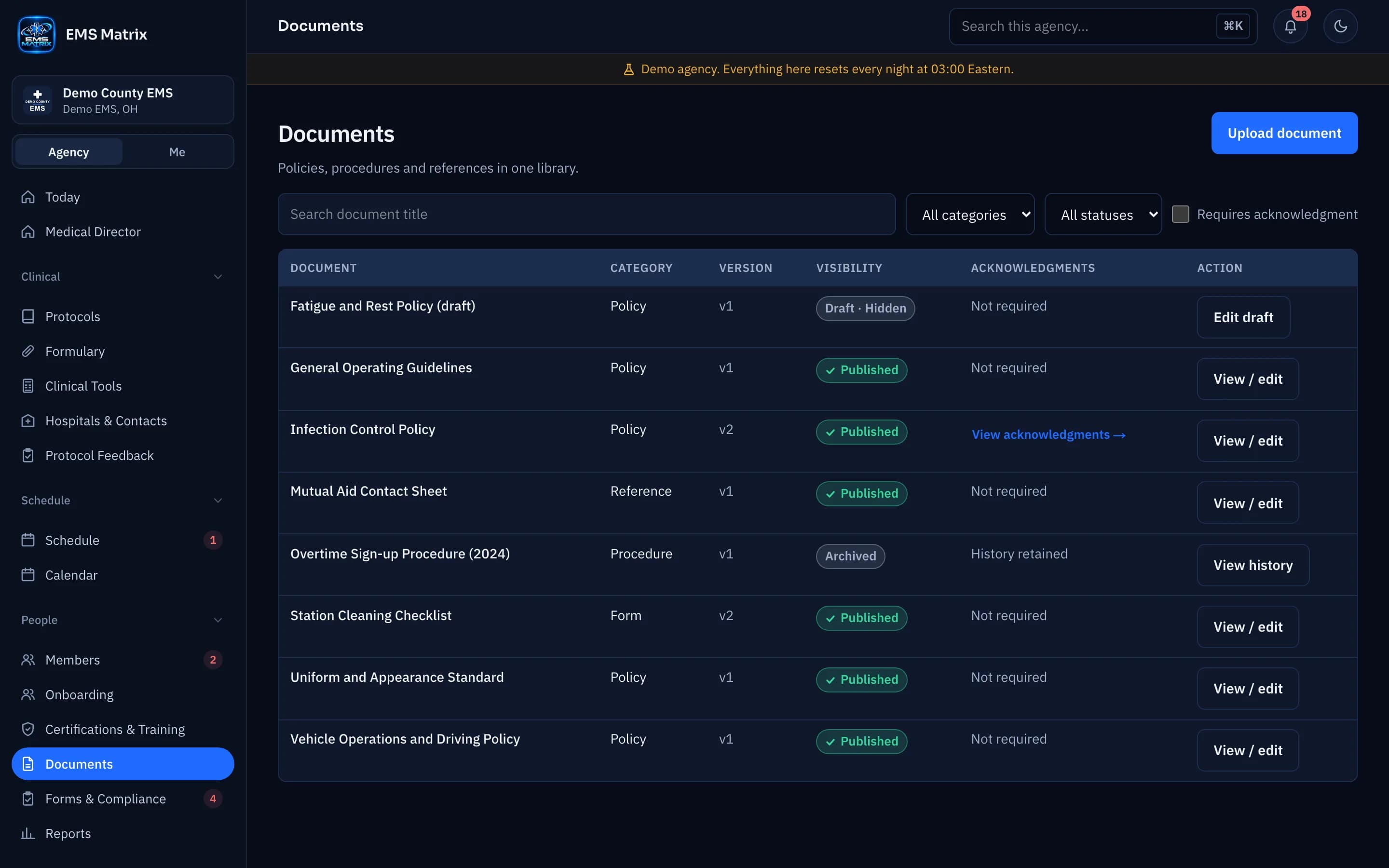This screenshot has height=868, width=1389.
Task: Click View / edit for Station Cleaning Checklist
Action: (x=1248, y=627)
